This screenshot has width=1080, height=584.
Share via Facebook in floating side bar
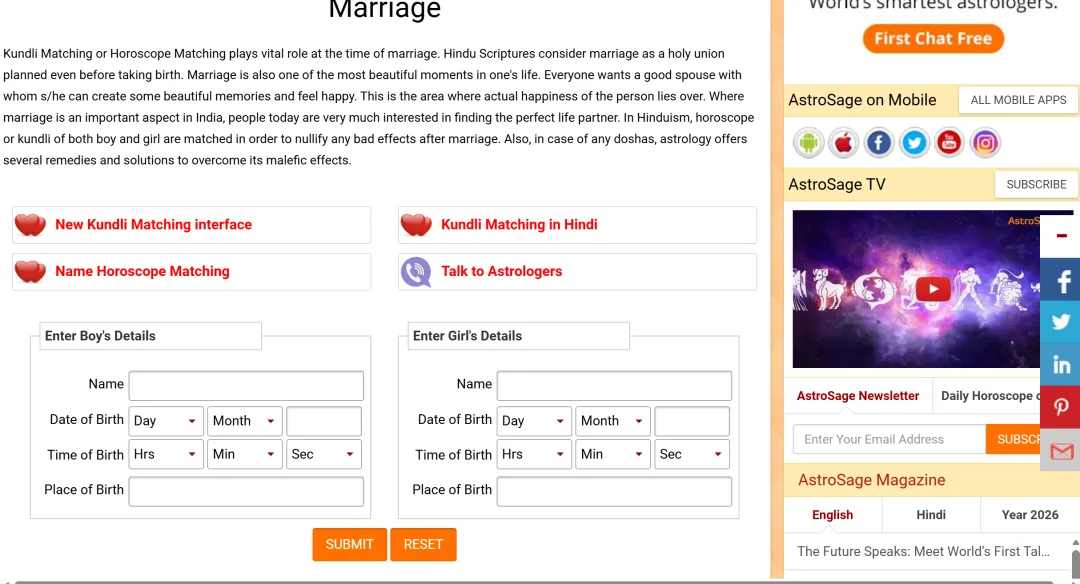(1061, 280)
